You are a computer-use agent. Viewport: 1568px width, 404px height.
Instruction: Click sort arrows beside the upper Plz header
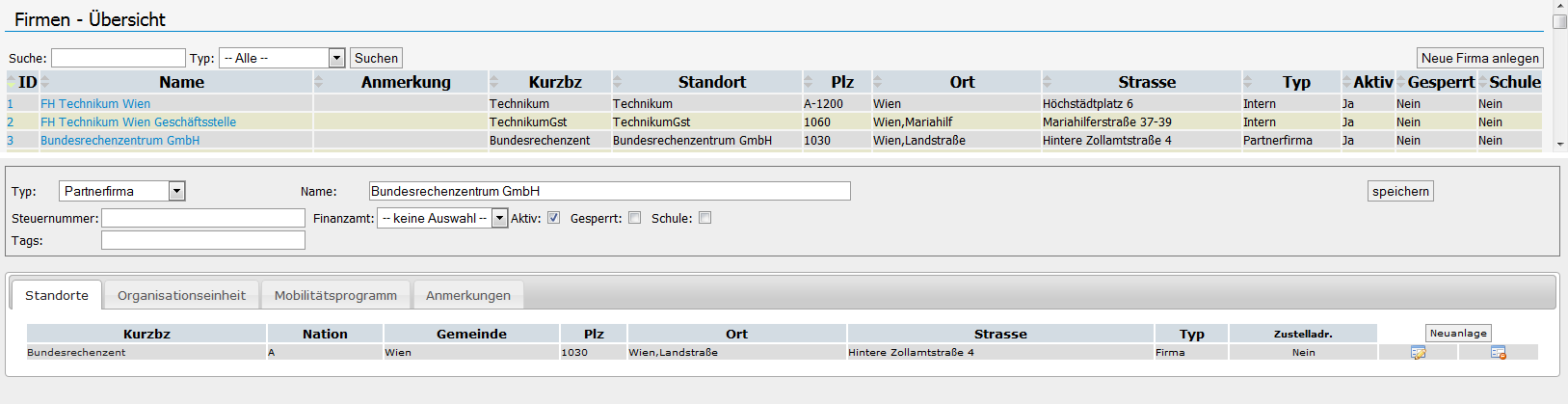809,82
